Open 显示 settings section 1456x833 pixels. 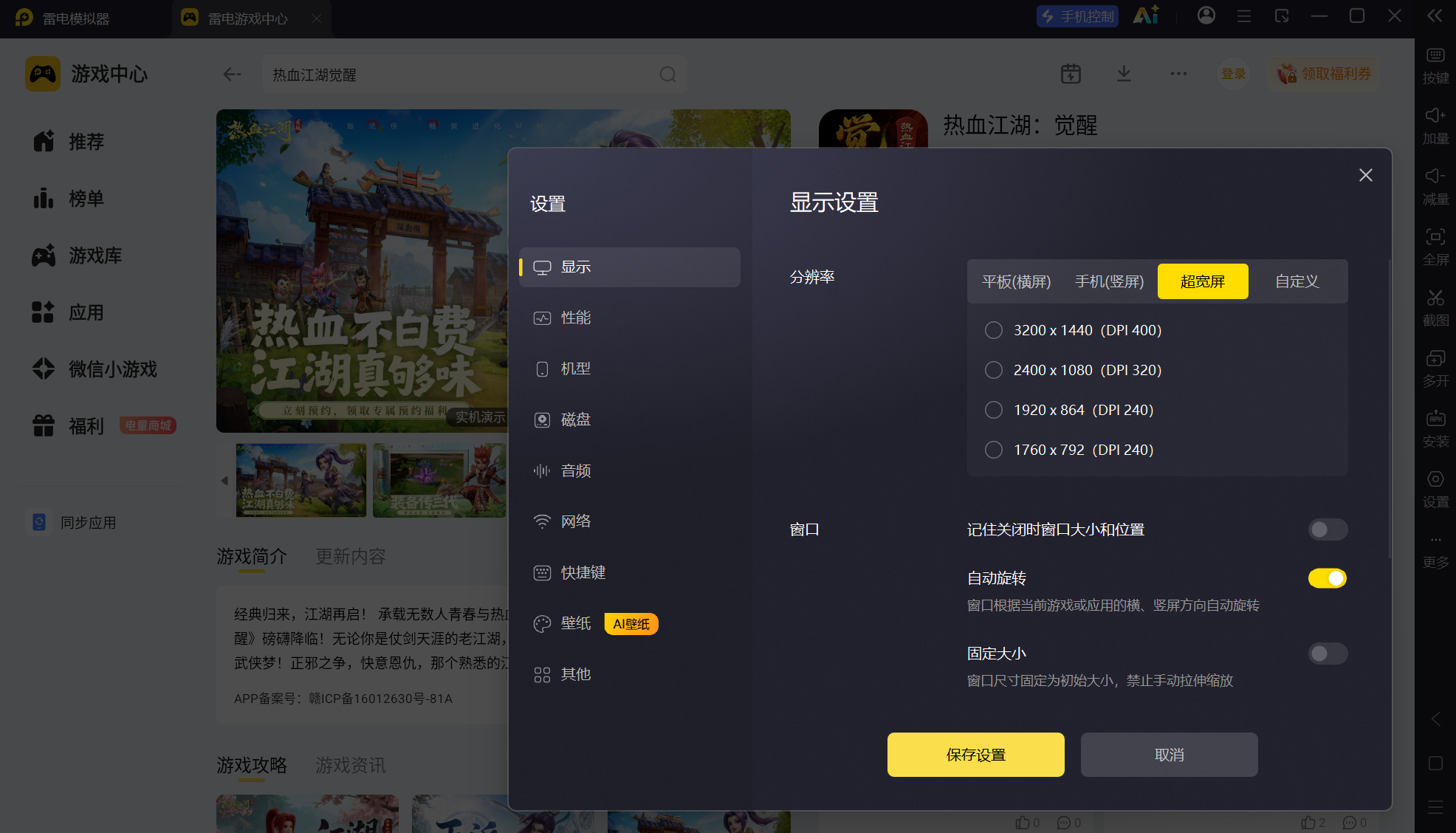tap(630, 267)
